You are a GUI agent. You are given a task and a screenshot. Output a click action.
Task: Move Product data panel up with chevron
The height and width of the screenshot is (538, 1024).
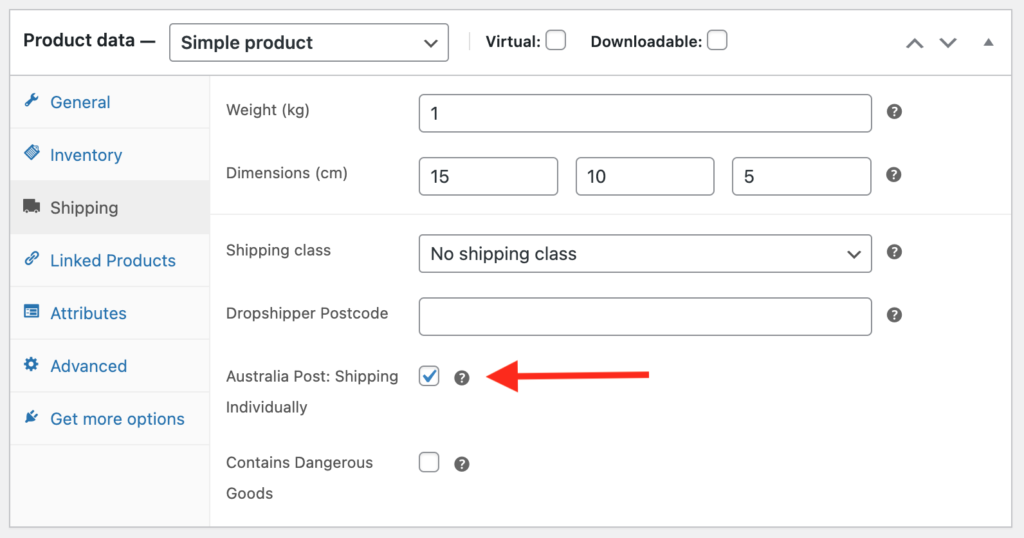click(915, 43)
